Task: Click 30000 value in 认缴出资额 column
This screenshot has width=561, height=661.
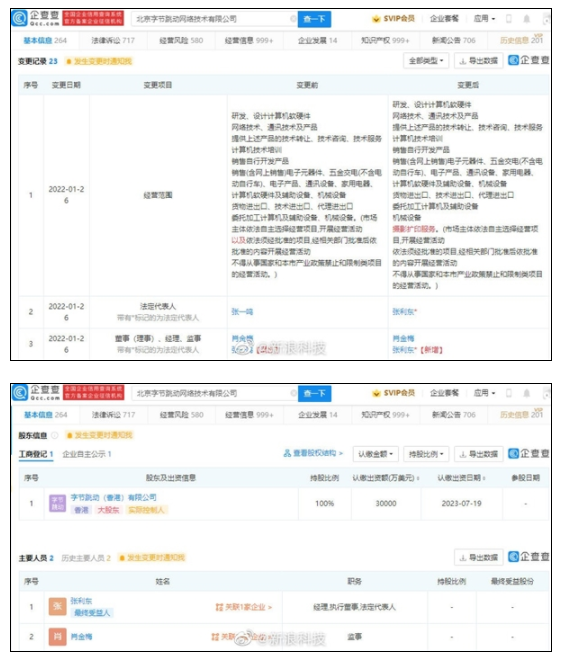Action: click(x=386, y=503)
